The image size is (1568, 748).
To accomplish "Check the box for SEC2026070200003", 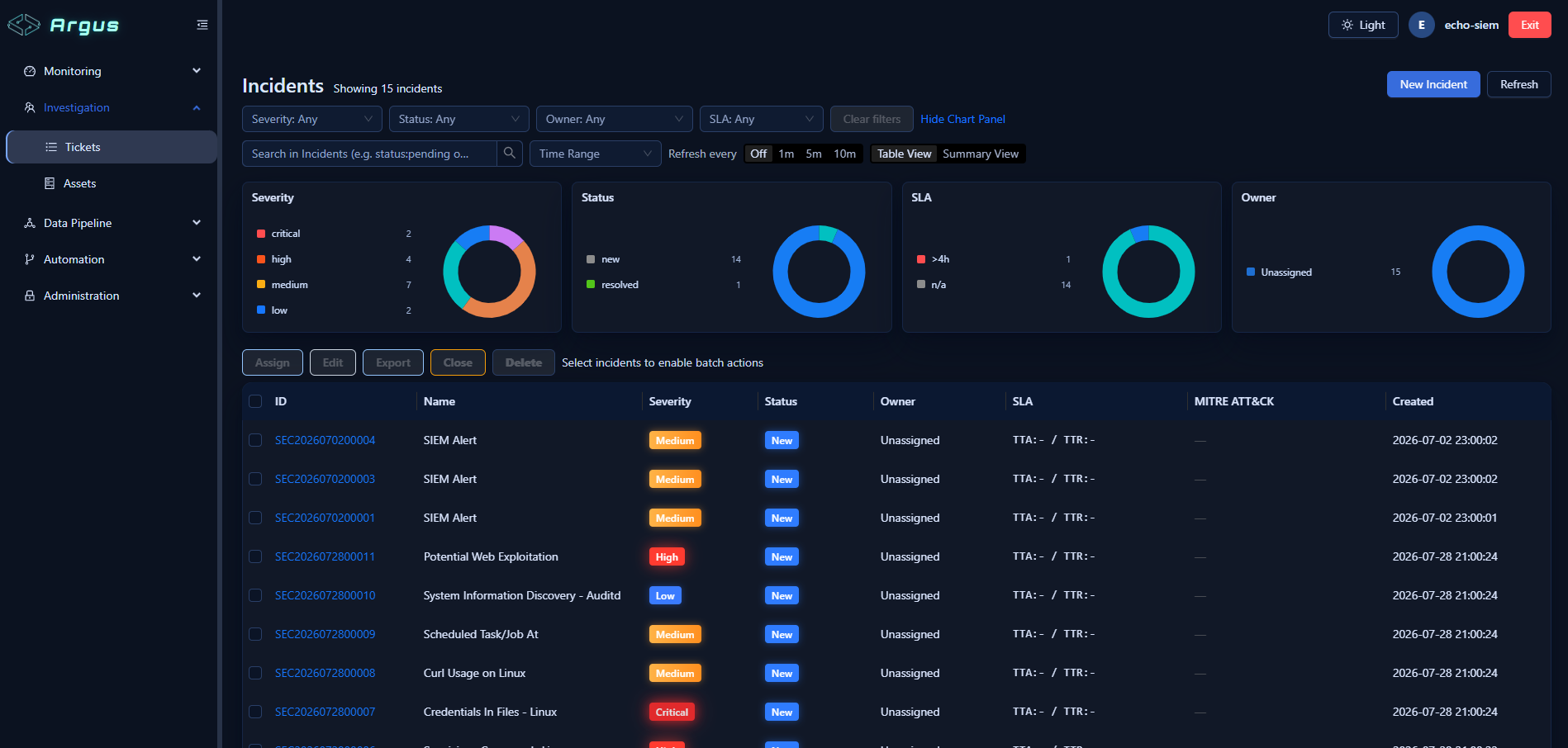I will [x=255, y=479].
